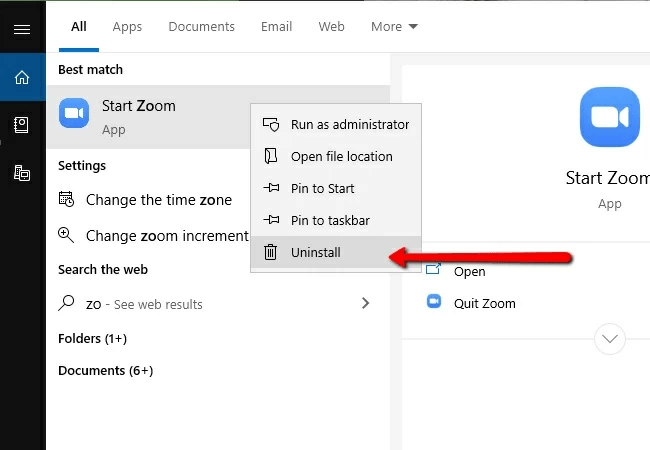
Task: Click Quit Zoom in preview pane
Action: click(485, 303)
